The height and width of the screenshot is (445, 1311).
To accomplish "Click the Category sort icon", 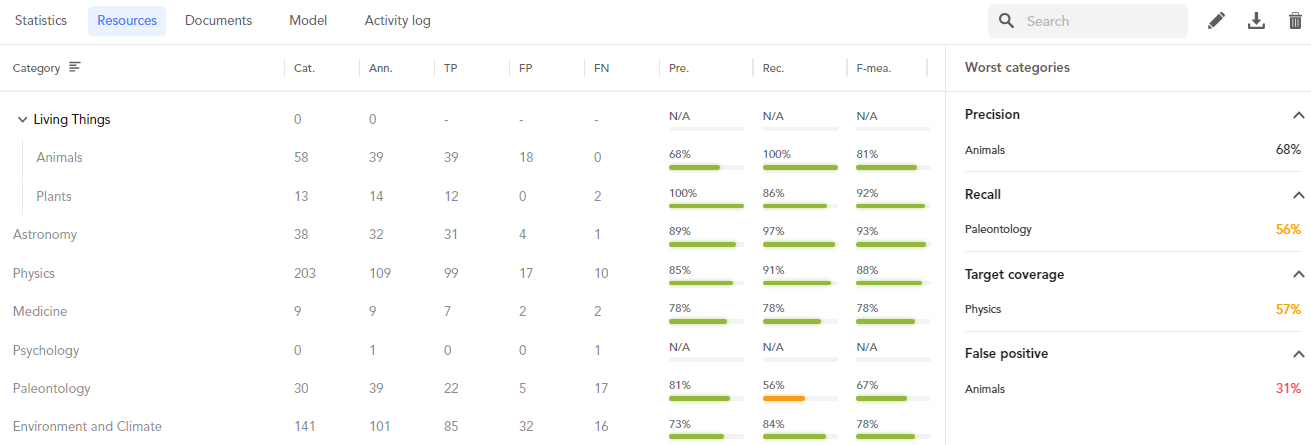I will pyautogui.click(x=75, y=68).
